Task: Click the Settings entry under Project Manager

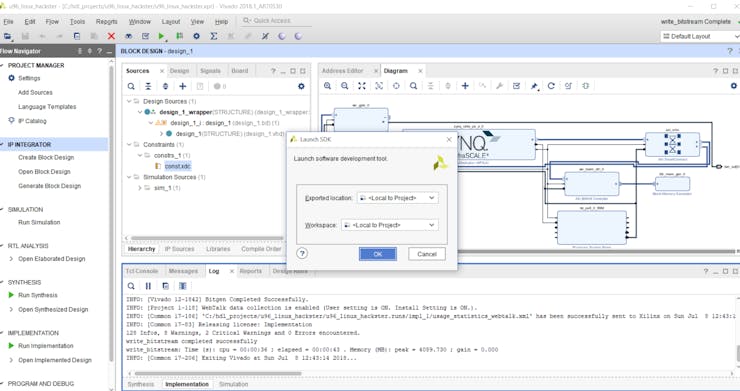Action: (29, 78)
